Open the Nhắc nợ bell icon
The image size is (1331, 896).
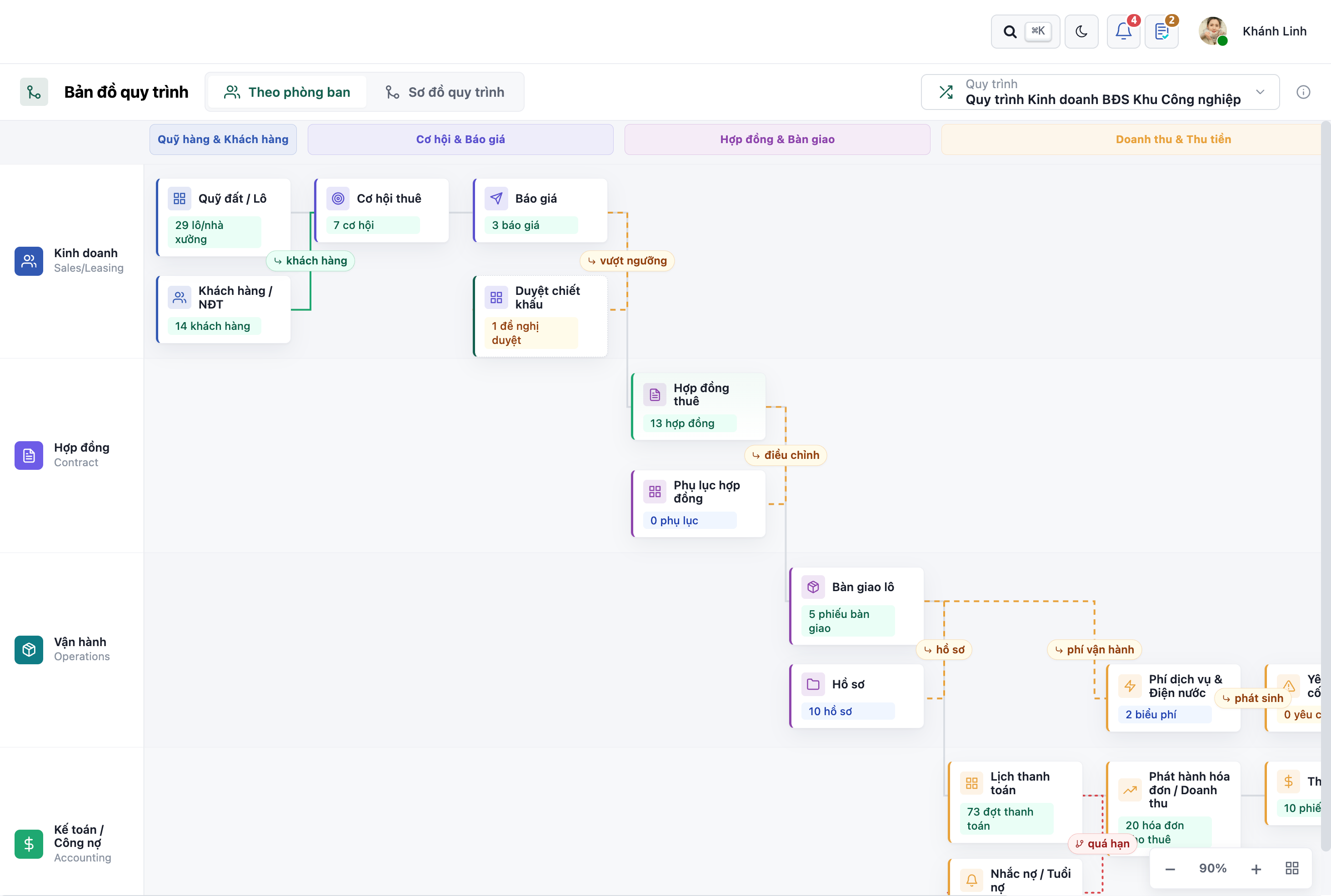[x=971, y=881]
